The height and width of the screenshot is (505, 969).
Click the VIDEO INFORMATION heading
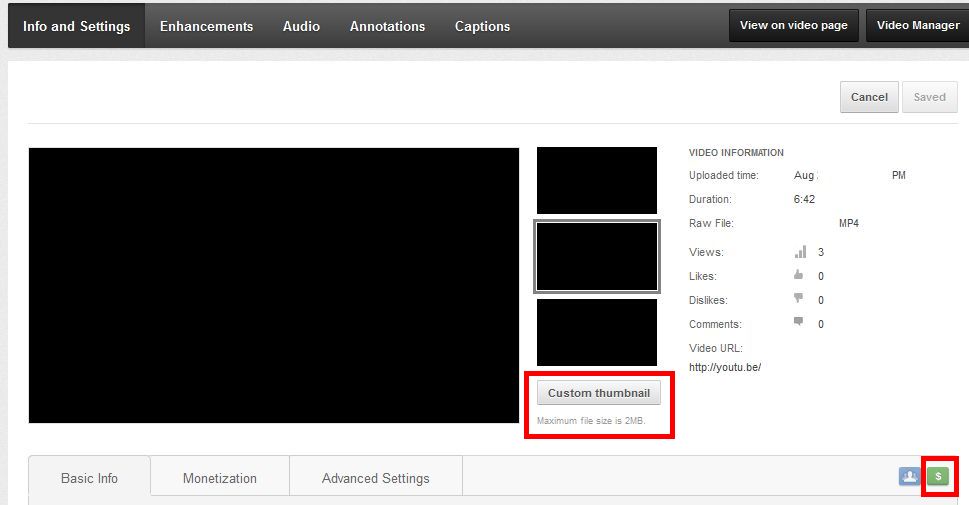(736, 153)
